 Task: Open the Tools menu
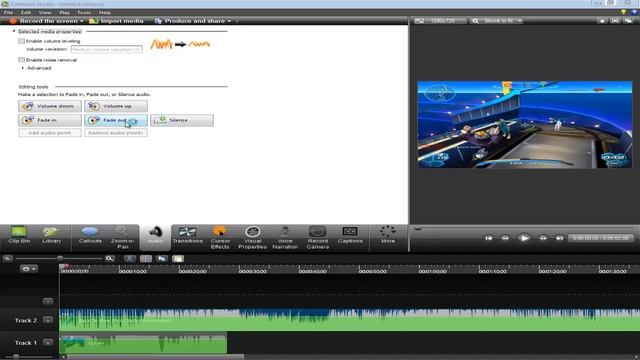(x=84, y=12)
